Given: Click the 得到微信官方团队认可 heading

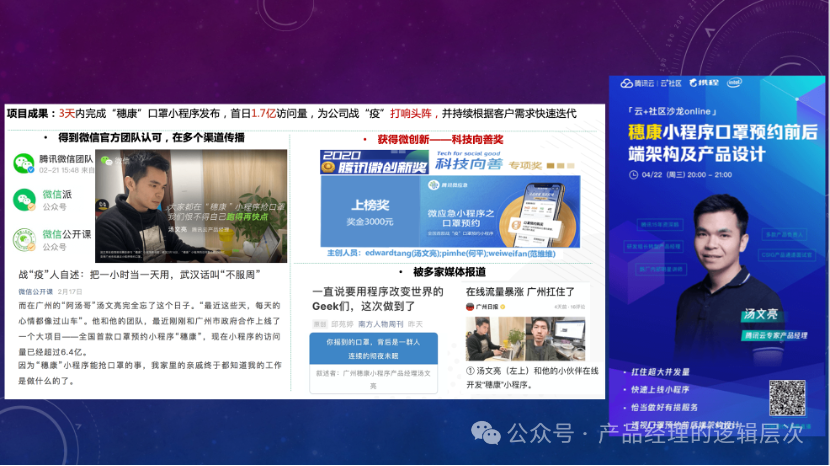Looking at the screenshot, I should click(151, 138).
